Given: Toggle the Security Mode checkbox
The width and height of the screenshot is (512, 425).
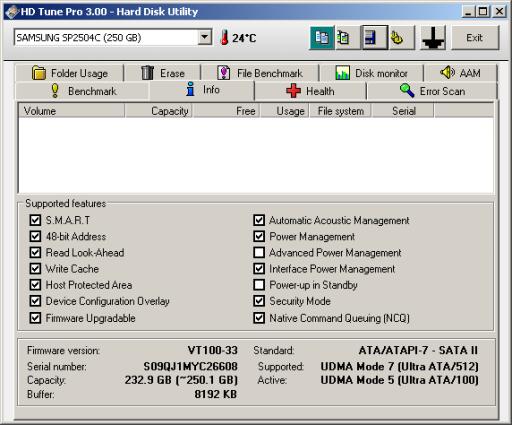Looking at the screenshot, I should pyautogui.click(x=259, y=301).
